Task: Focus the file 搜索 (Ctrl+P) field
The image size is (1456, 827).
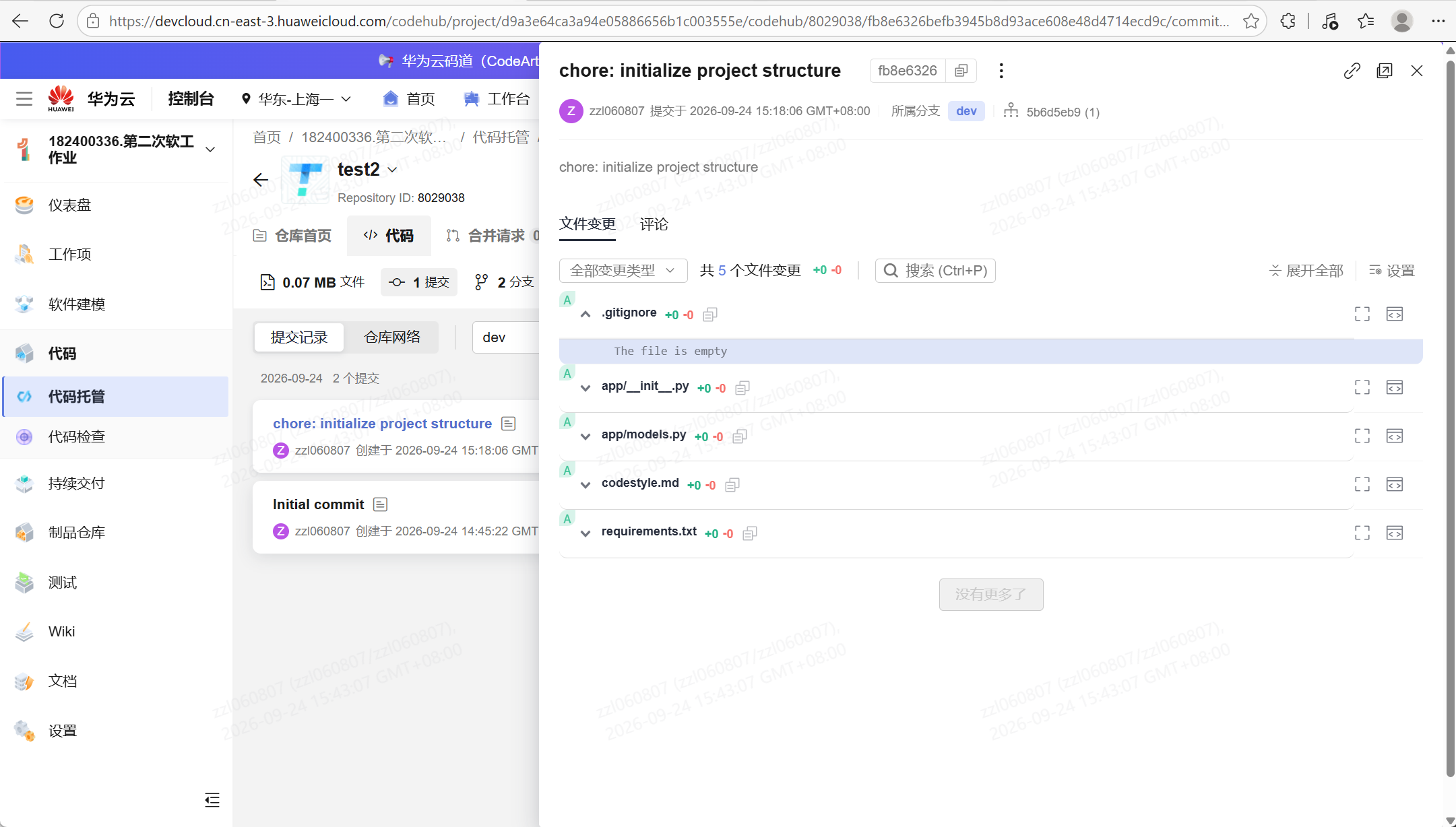Action: (935, 271)
